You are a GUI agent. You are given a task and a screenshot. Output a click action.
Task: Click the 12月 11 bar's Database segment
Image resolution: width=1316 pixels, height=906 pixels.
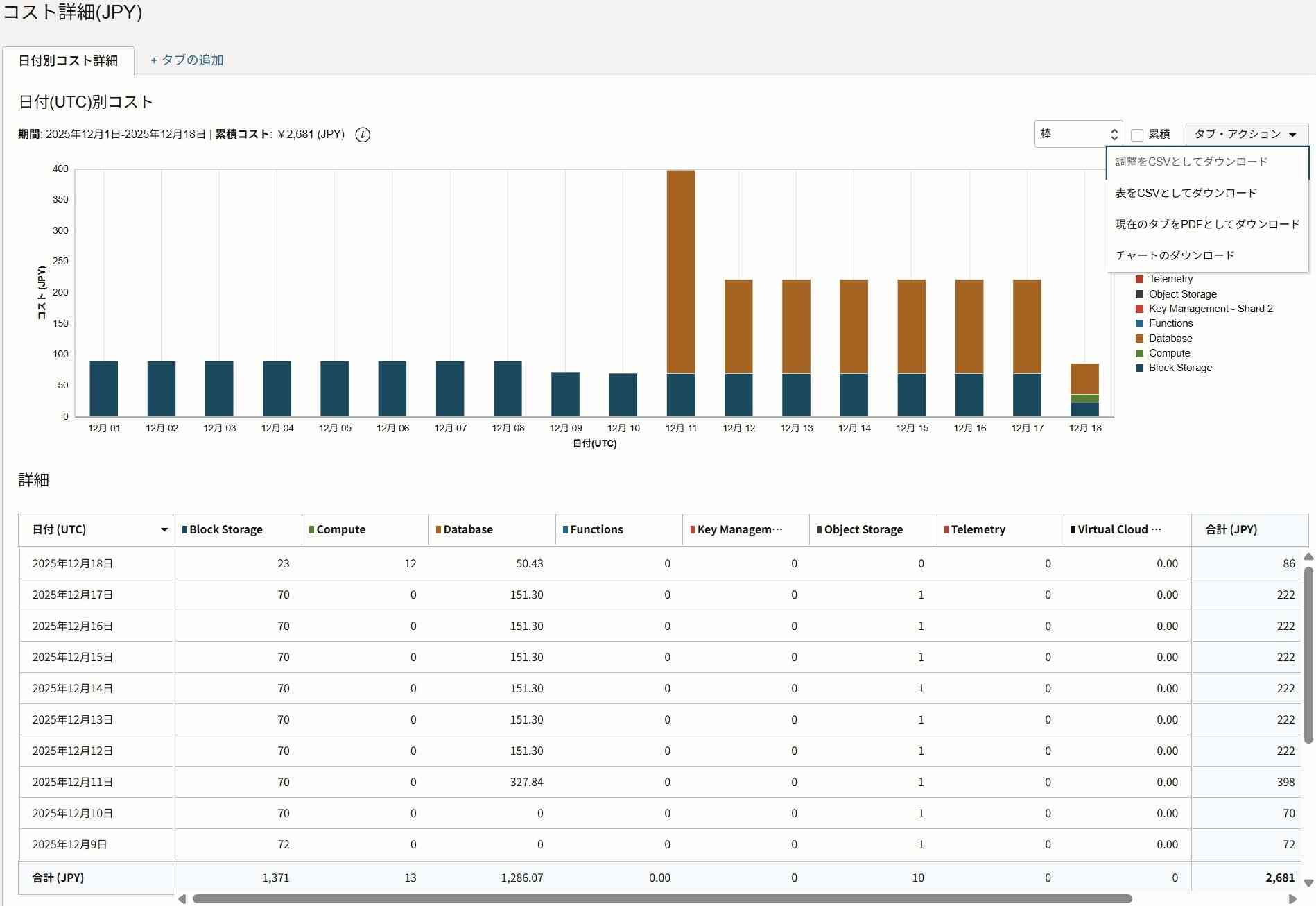click(x=680, y=271)
